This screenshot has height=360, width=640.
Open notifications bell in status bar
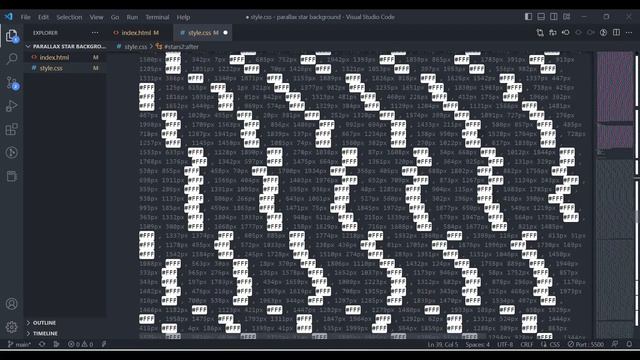point(629,344)
